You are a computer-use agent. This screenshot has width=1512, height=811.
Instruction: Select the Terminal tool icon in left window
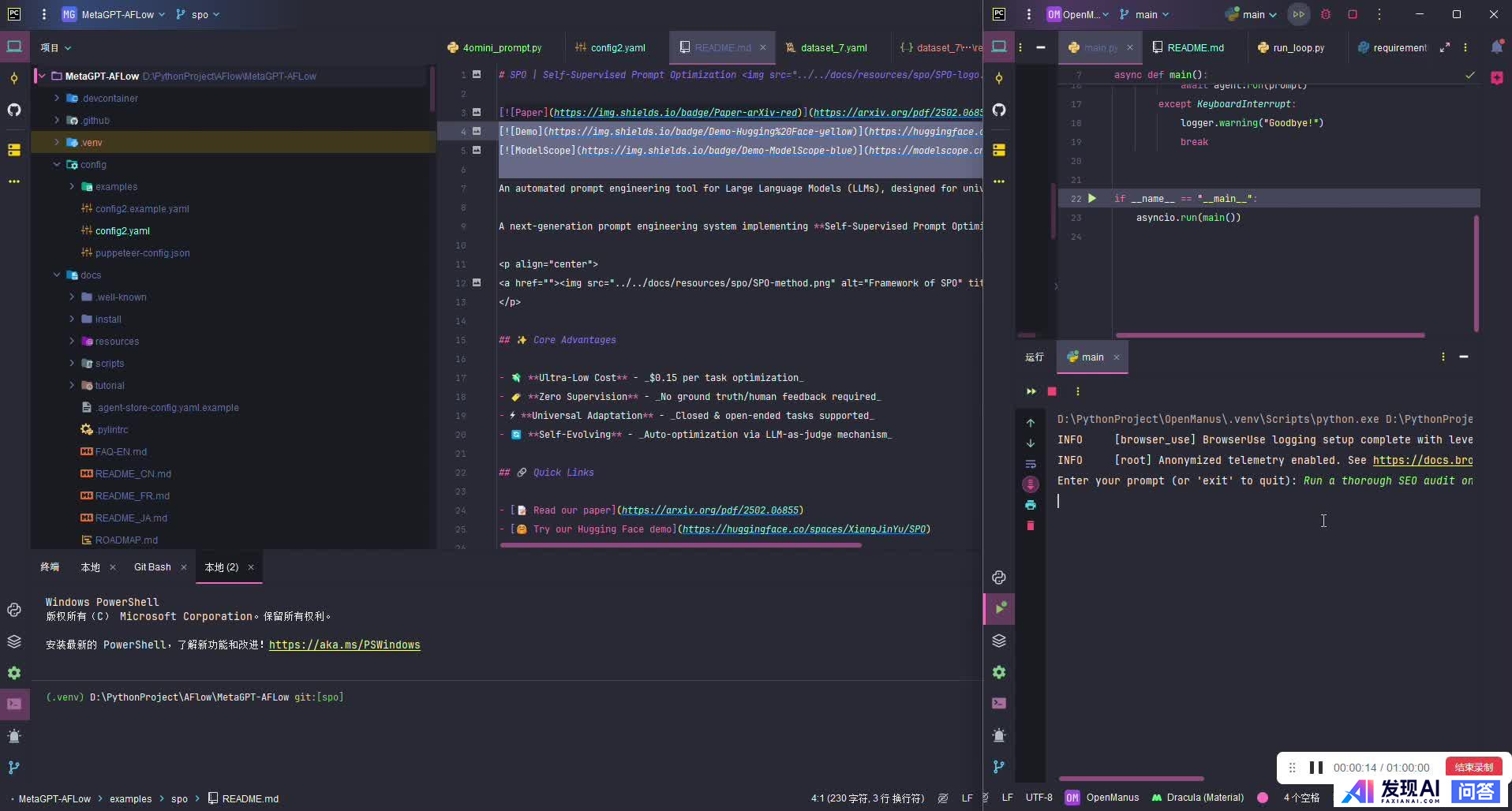pyautogui.click(x=14, y=704)
